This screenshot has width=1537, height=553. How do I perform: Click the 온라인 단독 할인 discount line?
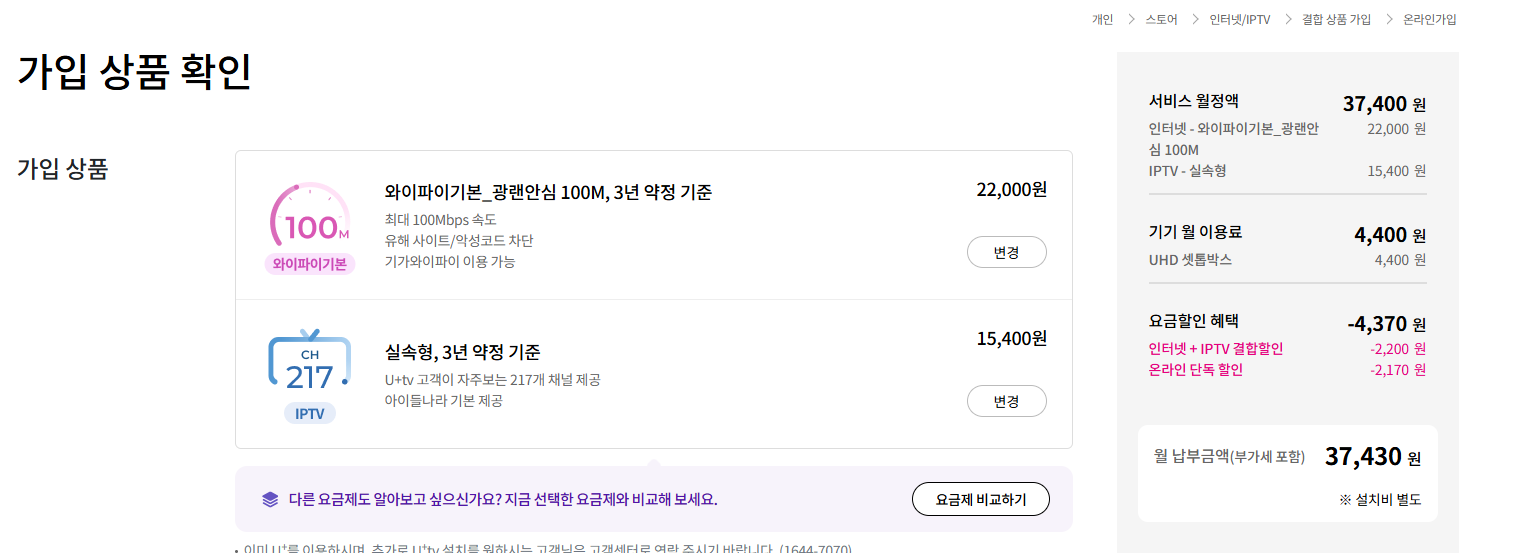[1196, 370]
